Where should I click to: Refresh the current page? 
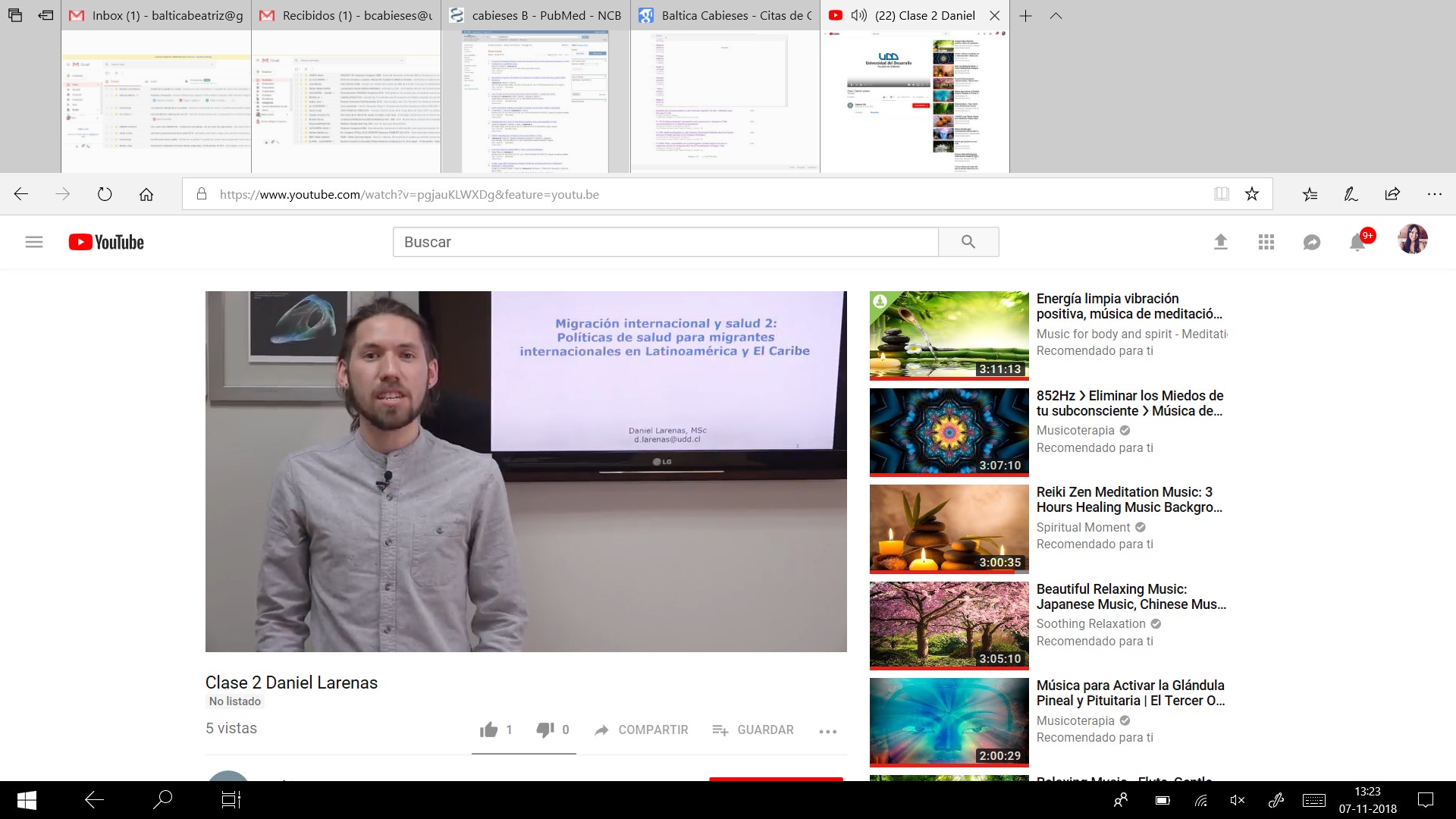point(105,194)
